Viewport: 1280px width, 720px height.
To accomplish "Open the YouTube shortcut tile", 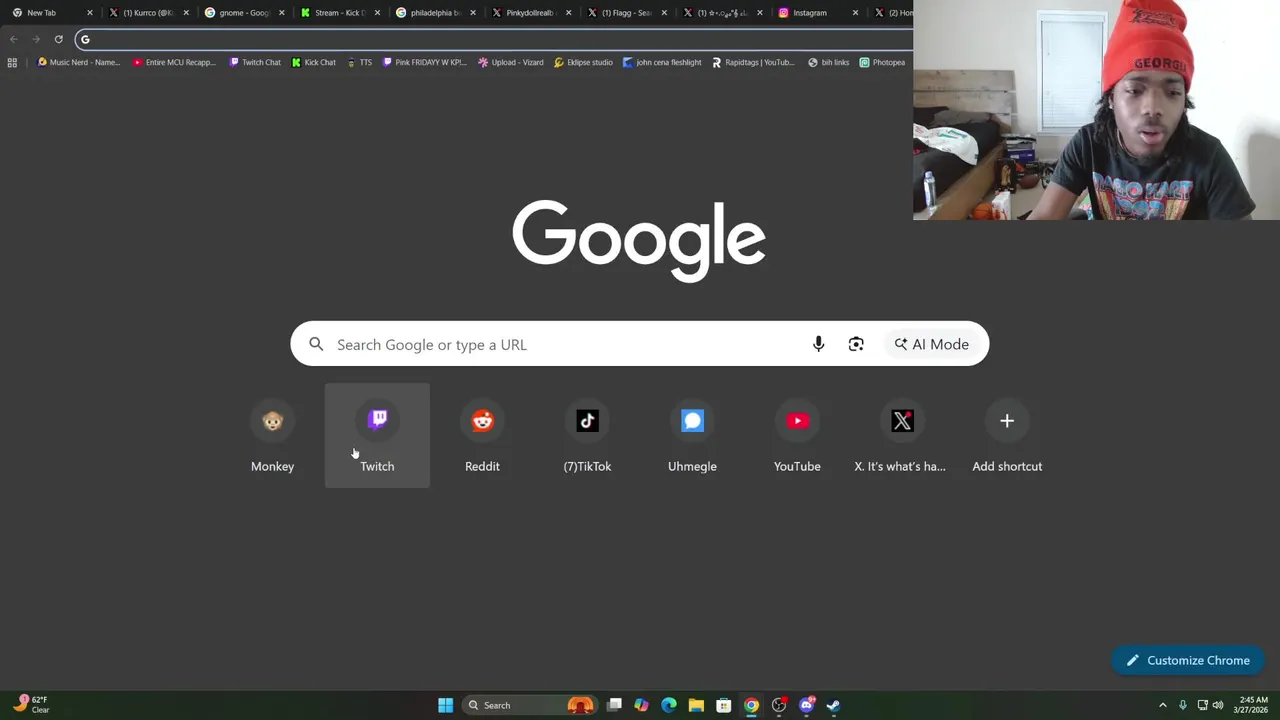I will coord(797,436).
